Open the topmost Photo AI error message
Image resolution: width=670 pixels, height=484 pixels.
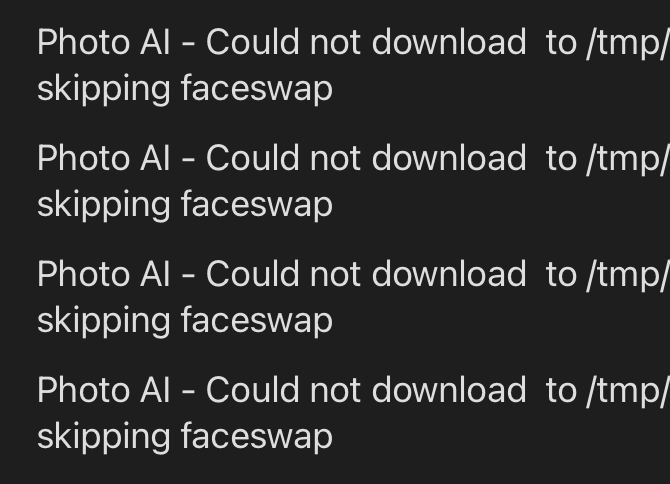[x=353, y=65]
